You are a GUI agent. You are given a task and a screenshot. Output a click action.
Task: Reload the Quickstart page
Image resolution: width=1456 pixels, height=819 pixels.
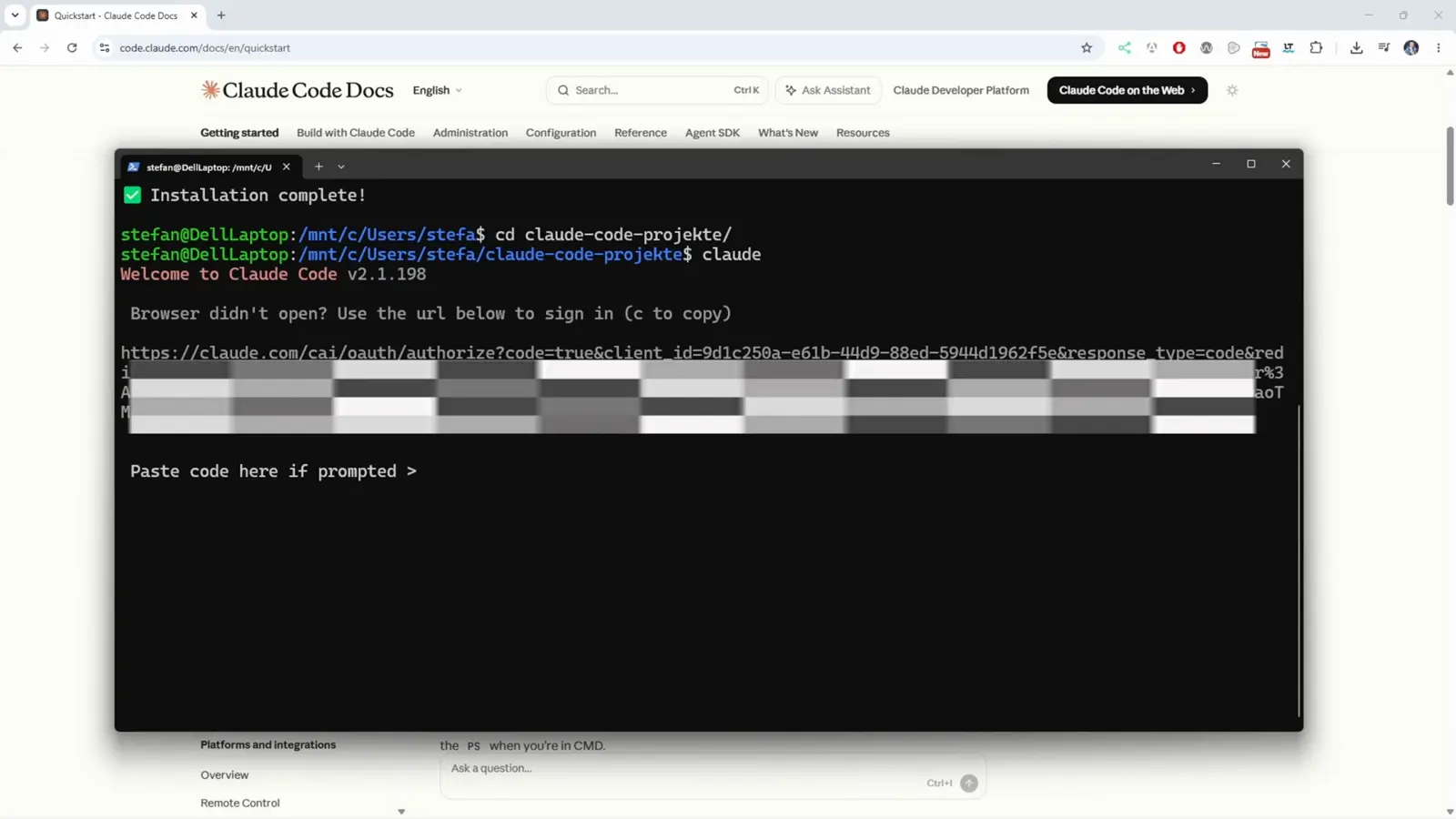(x=72, y=47)
